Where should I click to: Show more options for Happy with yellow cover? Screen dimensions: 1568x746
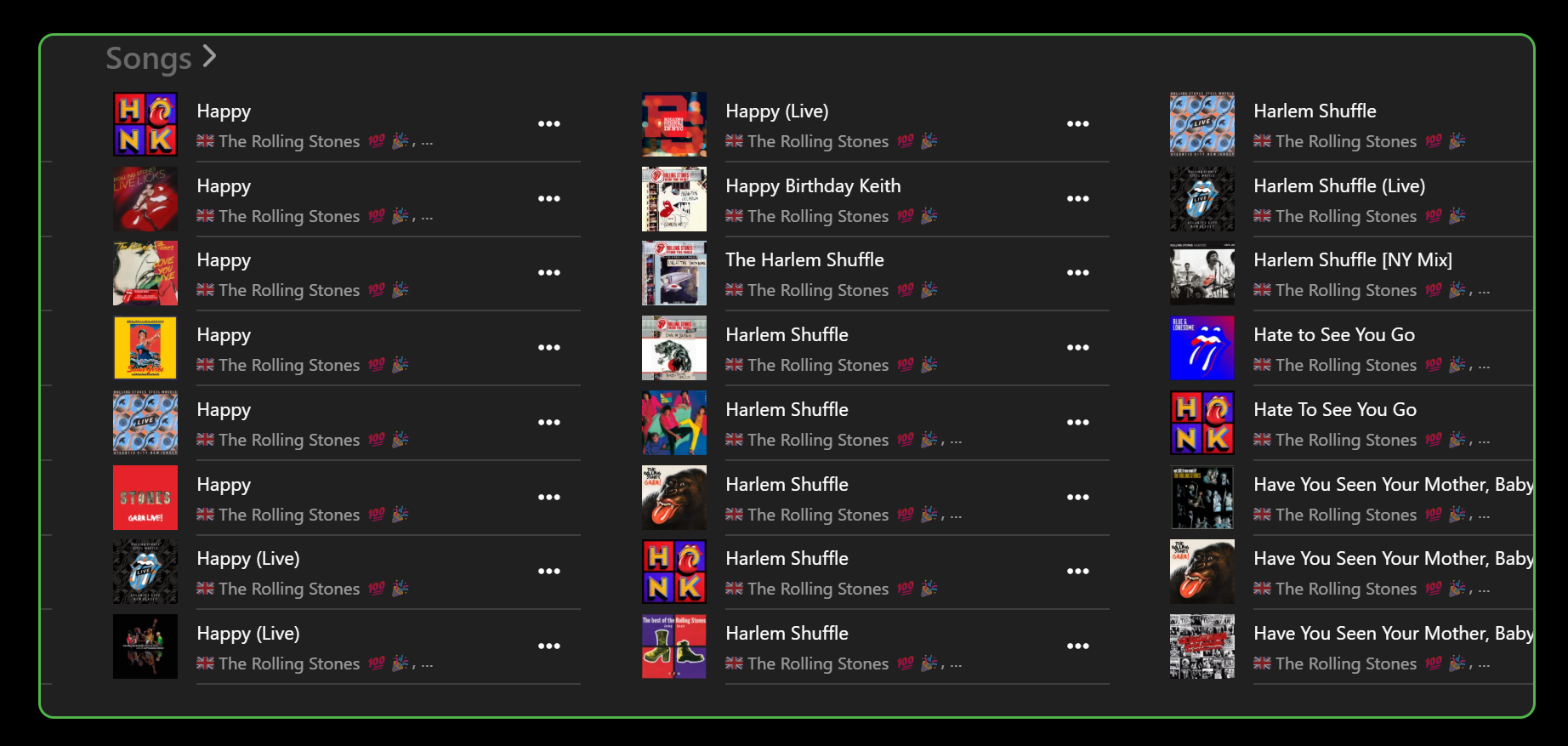click(549, 348)
